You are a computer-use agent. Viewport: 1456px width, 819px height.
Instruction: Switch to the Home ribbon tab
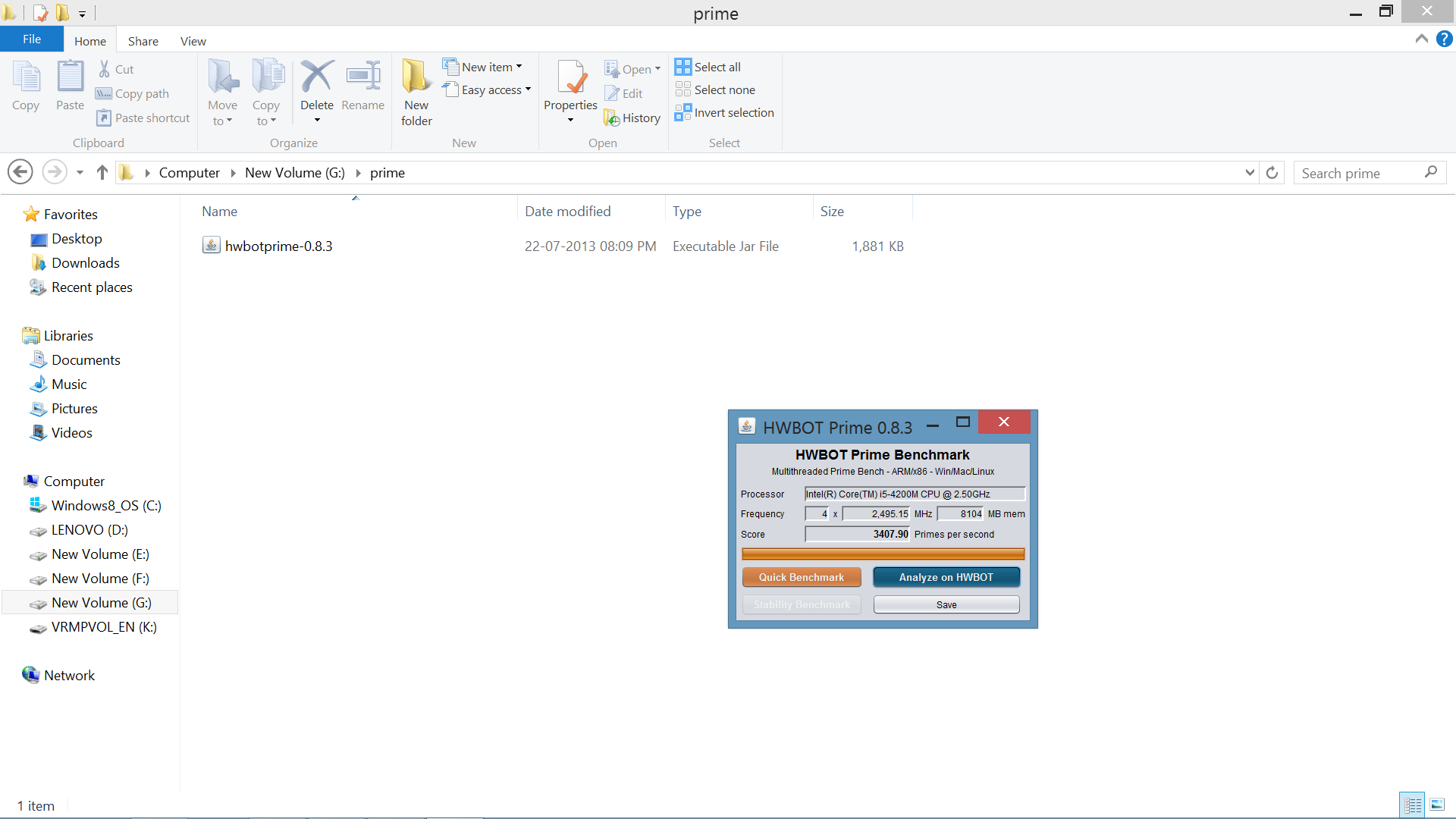(x=90, y=41)
